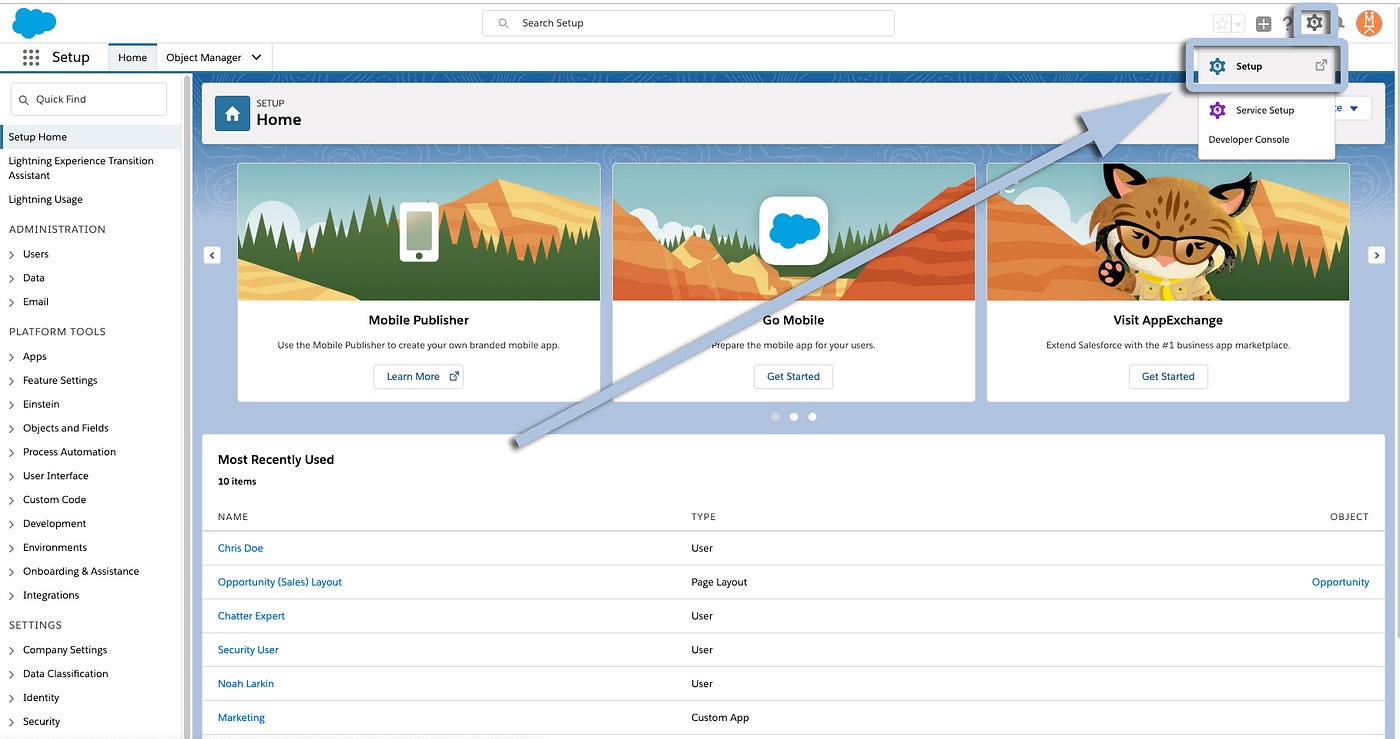Open Lightning Usage in sidebar
1400x739 pixels.
pyautogui.click(x=46, y=200)
